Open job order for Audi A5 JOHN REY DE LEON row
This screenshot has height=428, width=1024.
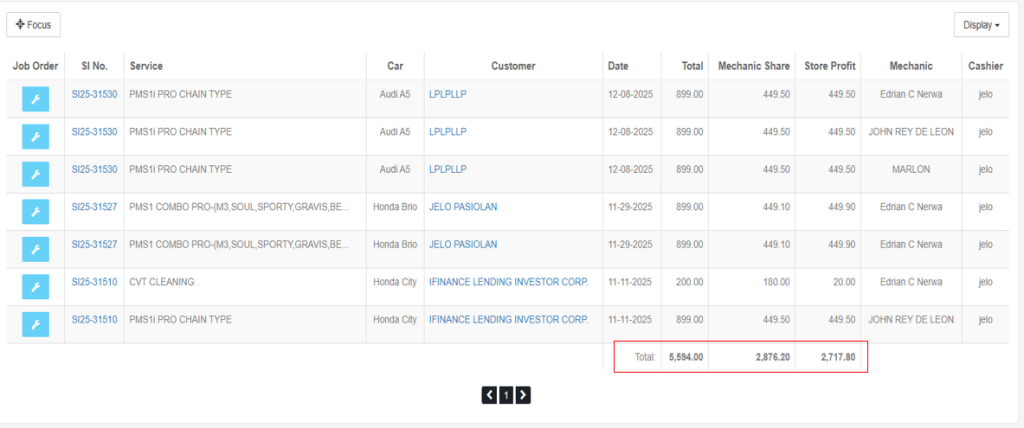tap(35, 137)
